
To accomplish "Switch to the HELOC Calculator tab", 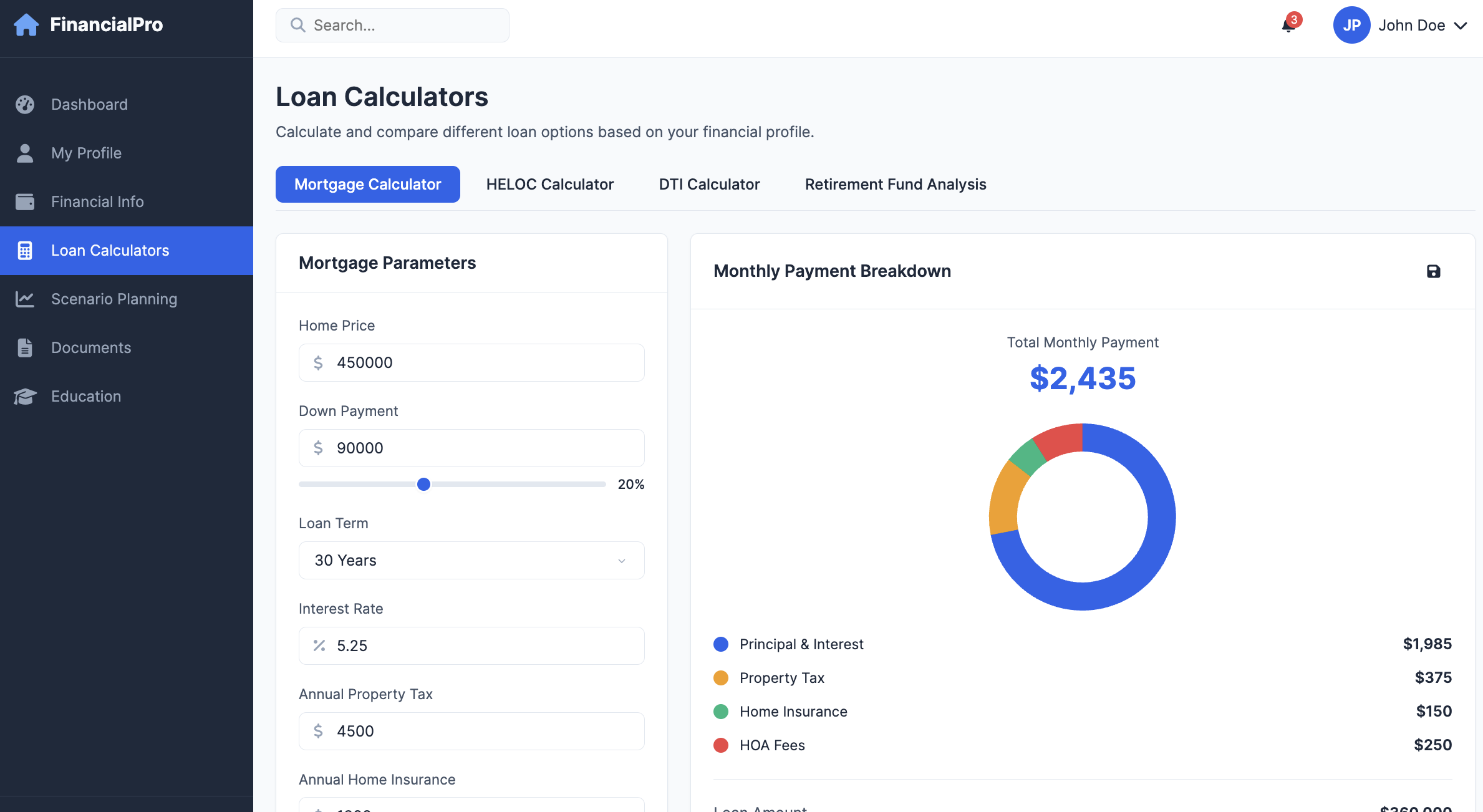I will coord(549,184).
